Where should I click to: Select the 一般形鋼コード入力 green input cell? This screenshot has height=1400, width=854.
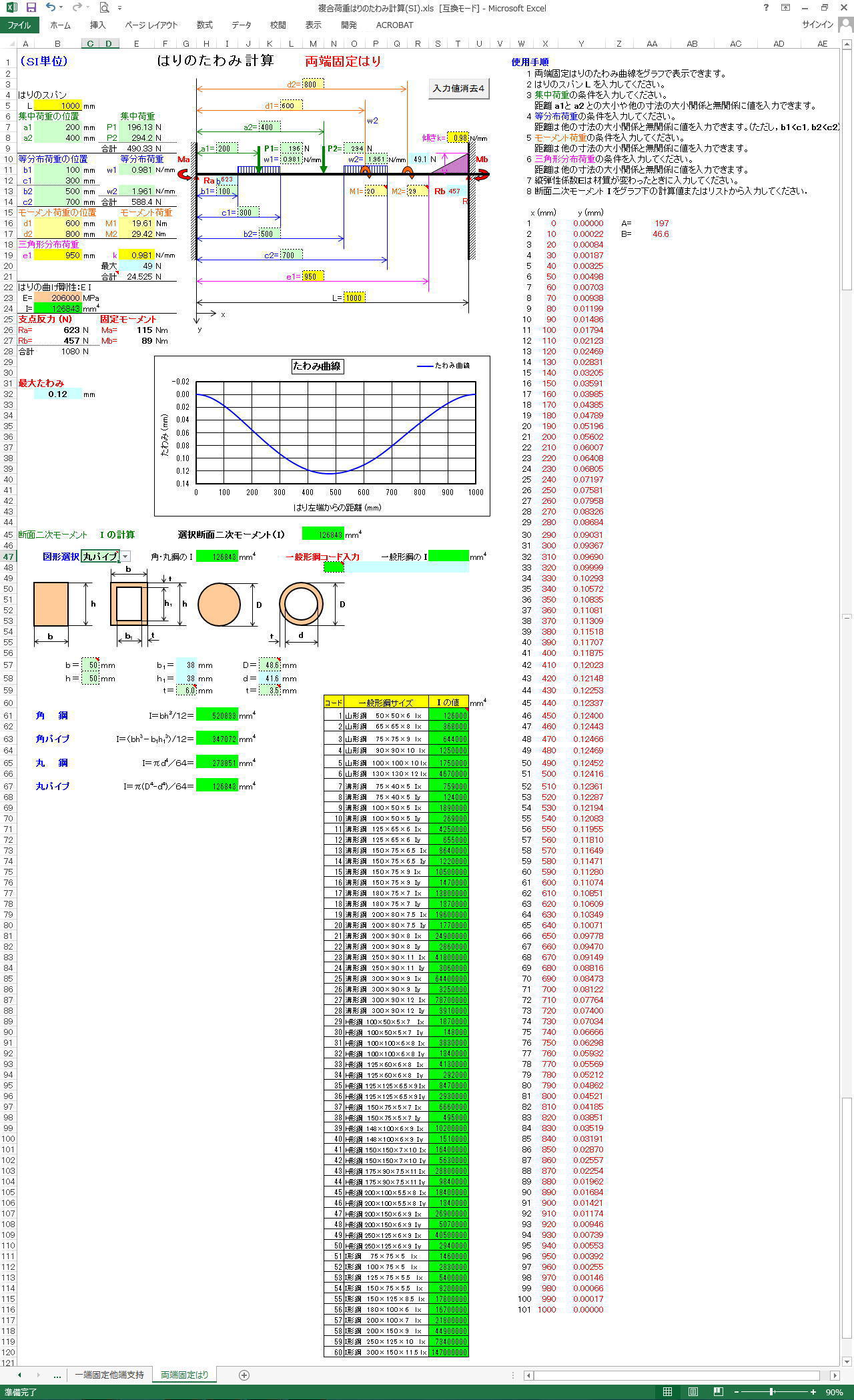pyautogui.click(x=334, y=567)
